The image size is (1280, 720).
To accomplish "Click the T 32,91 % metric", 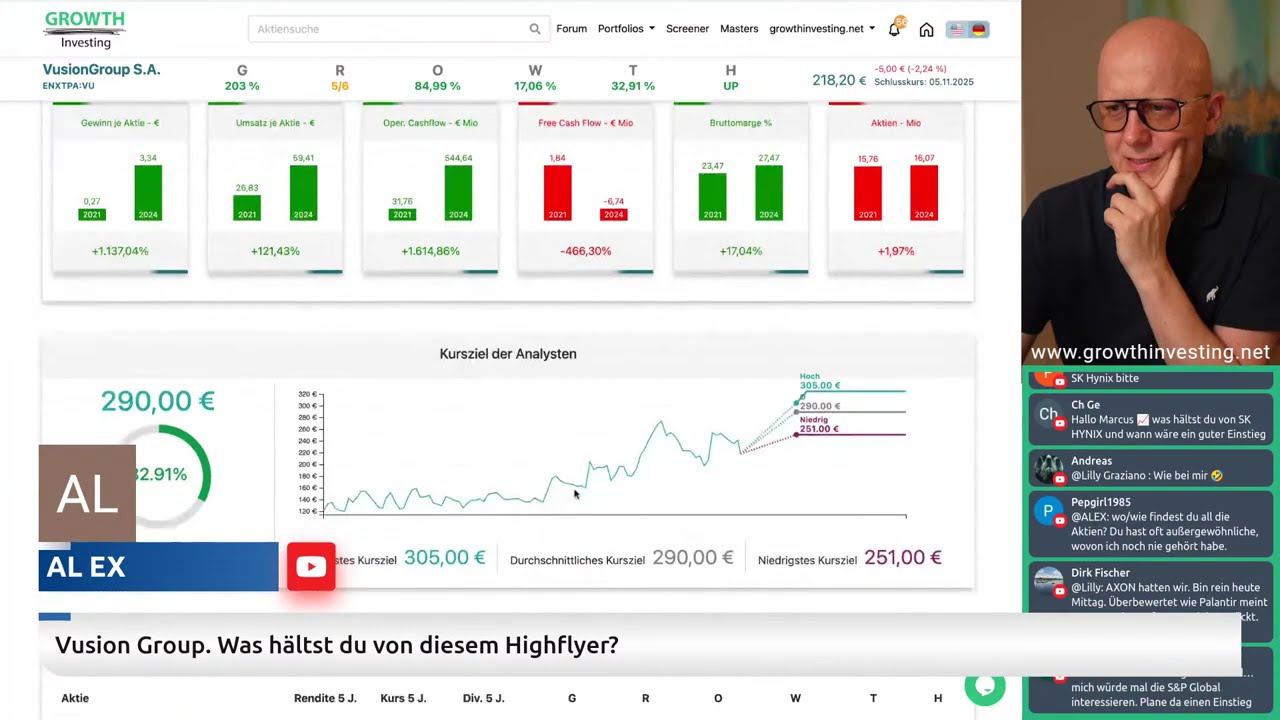I will coord(633,78).
